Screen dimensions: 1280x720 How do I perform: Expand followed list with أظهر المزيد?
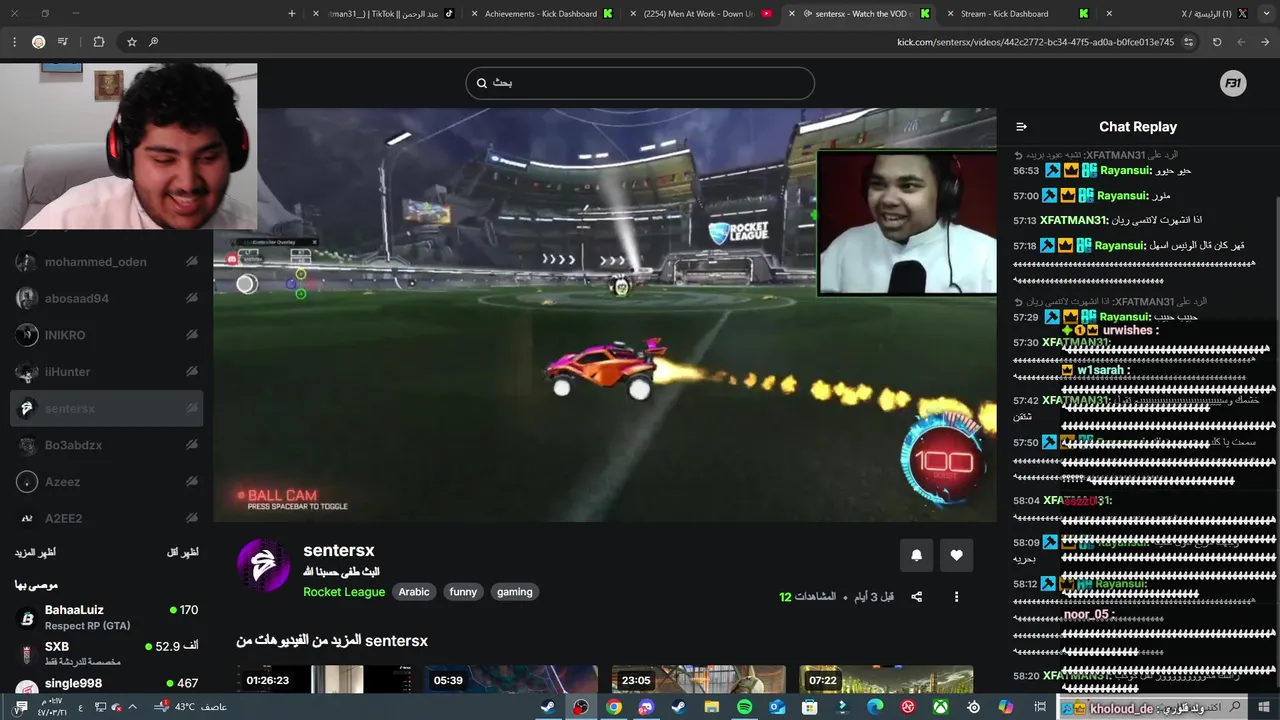pos(36,552)
